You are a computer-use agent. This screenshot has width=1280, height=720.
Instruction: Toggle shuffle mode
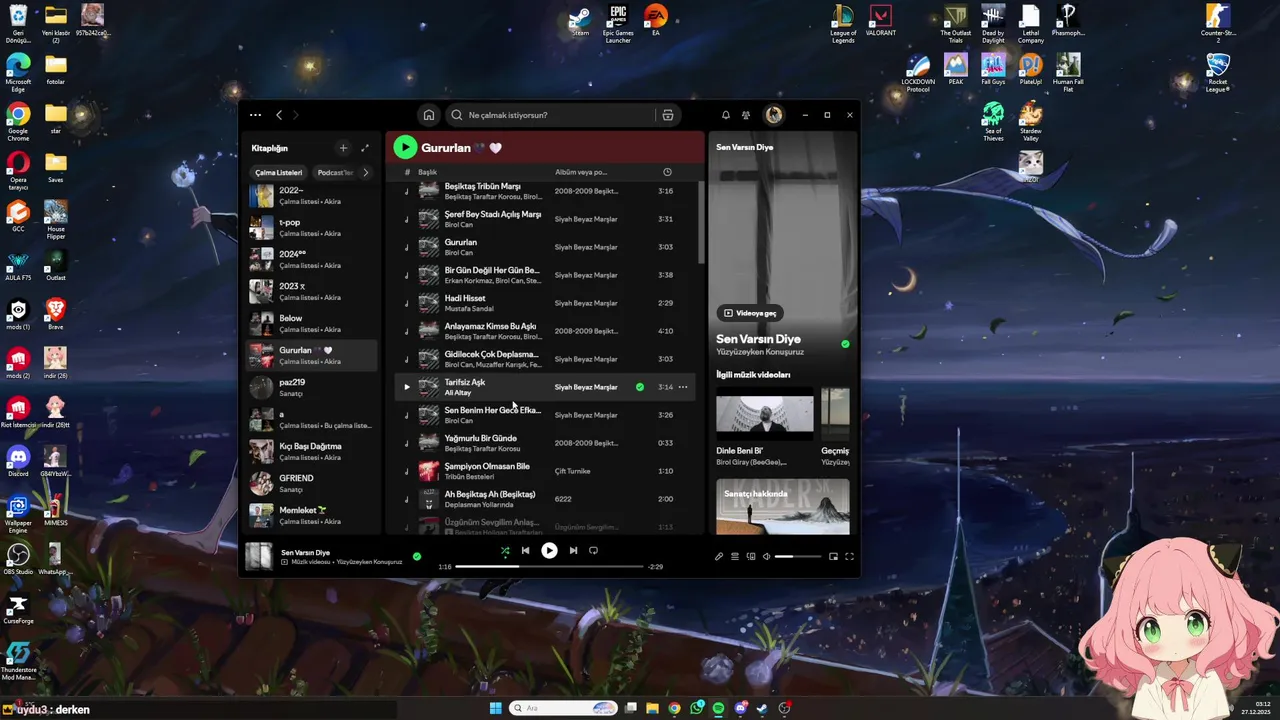point(505,550)
